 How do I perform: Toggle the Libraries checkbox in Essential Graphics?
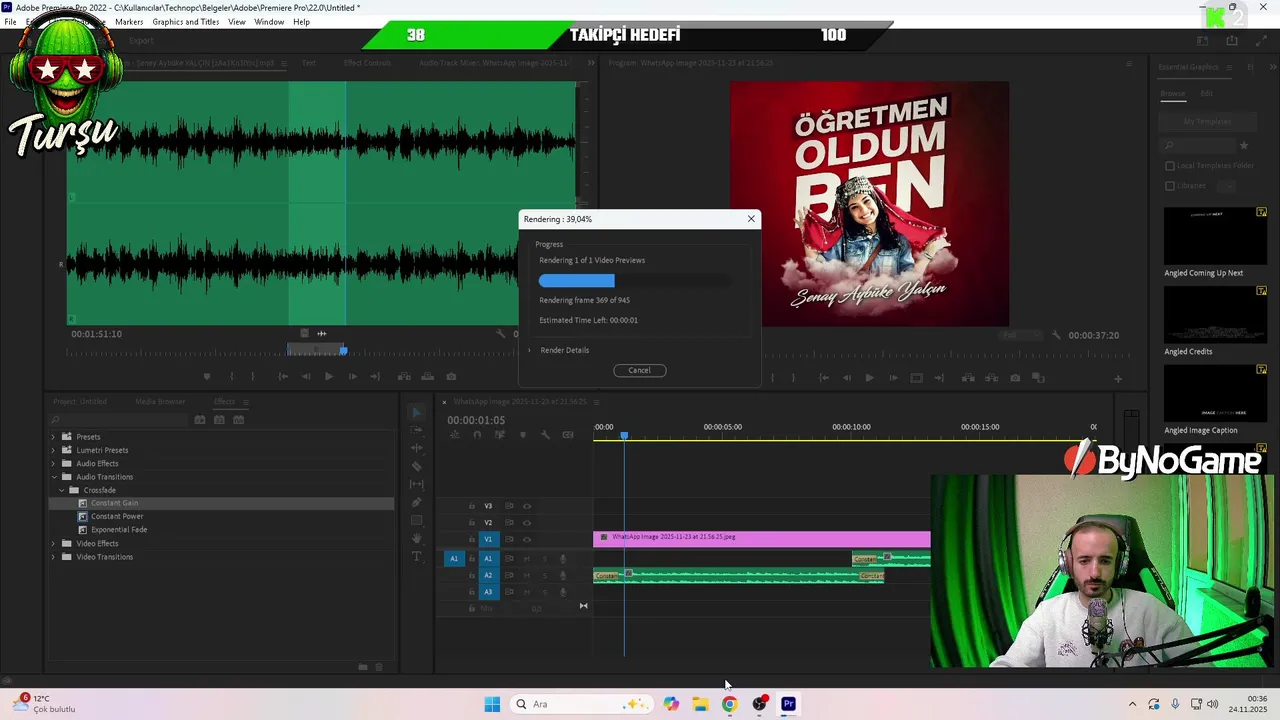1170,186
